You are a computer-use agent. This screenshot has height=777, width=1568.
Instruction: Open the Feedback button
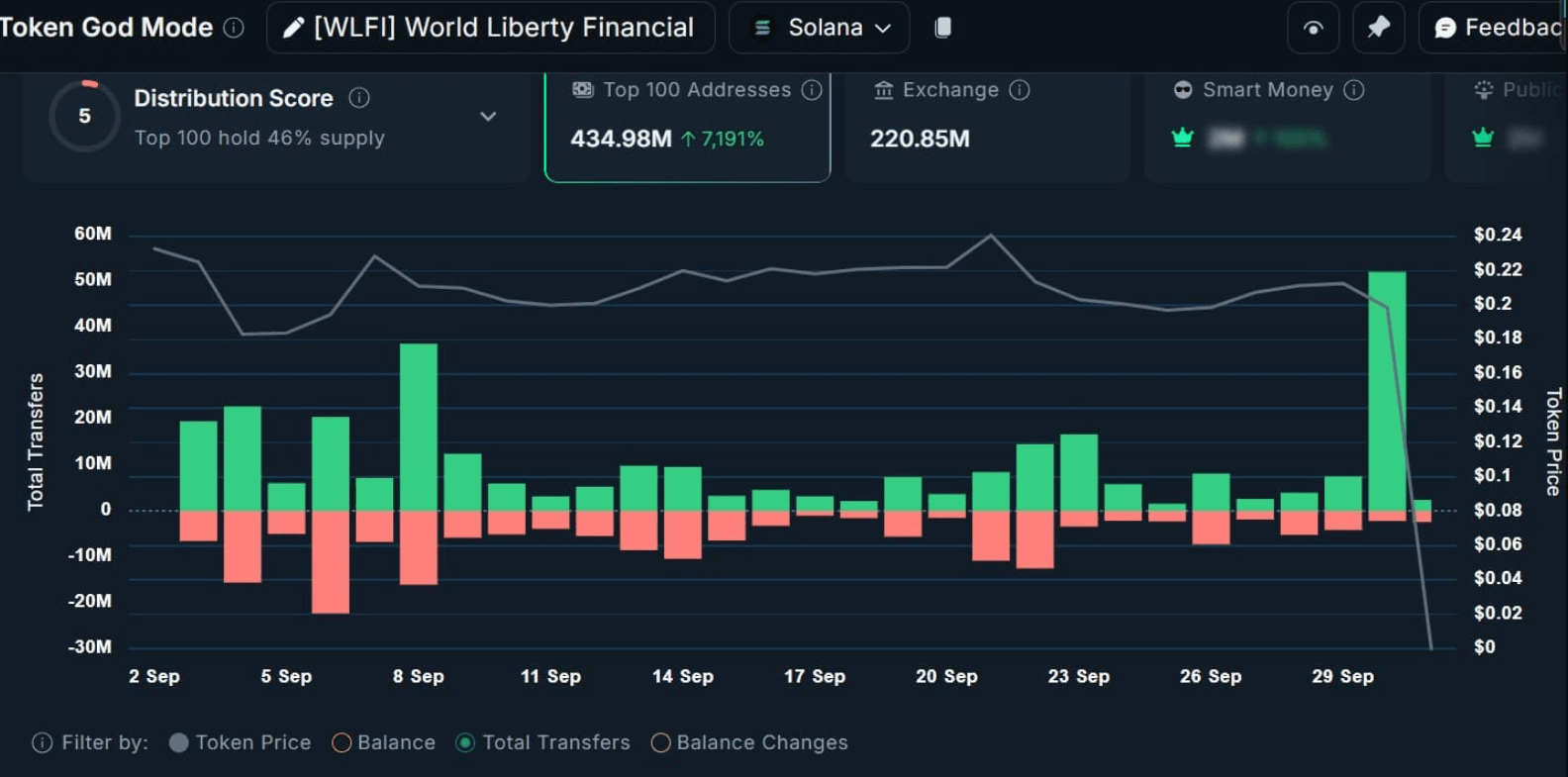1497,28
